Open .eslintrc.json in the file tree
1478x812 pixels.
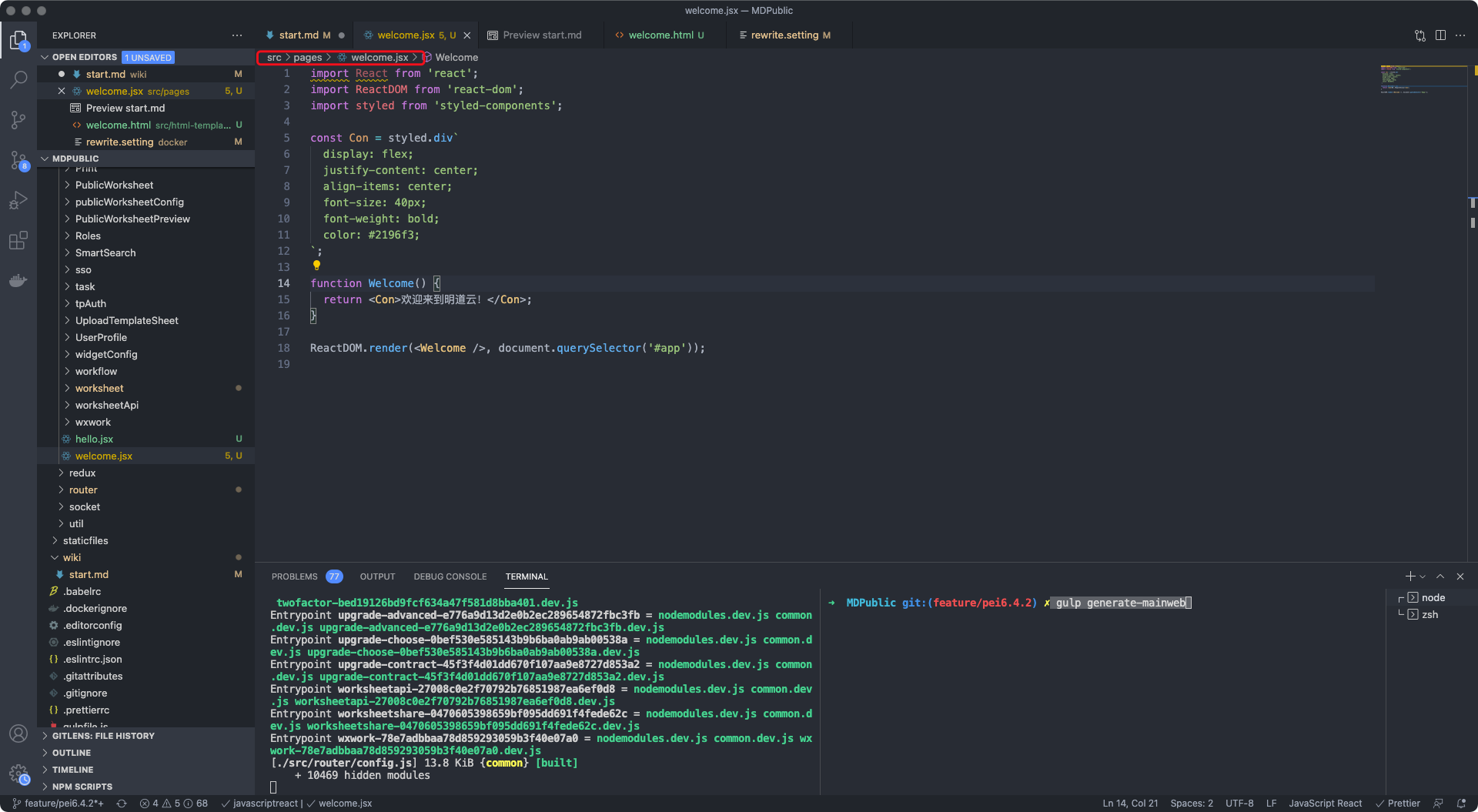pos(92,659)
